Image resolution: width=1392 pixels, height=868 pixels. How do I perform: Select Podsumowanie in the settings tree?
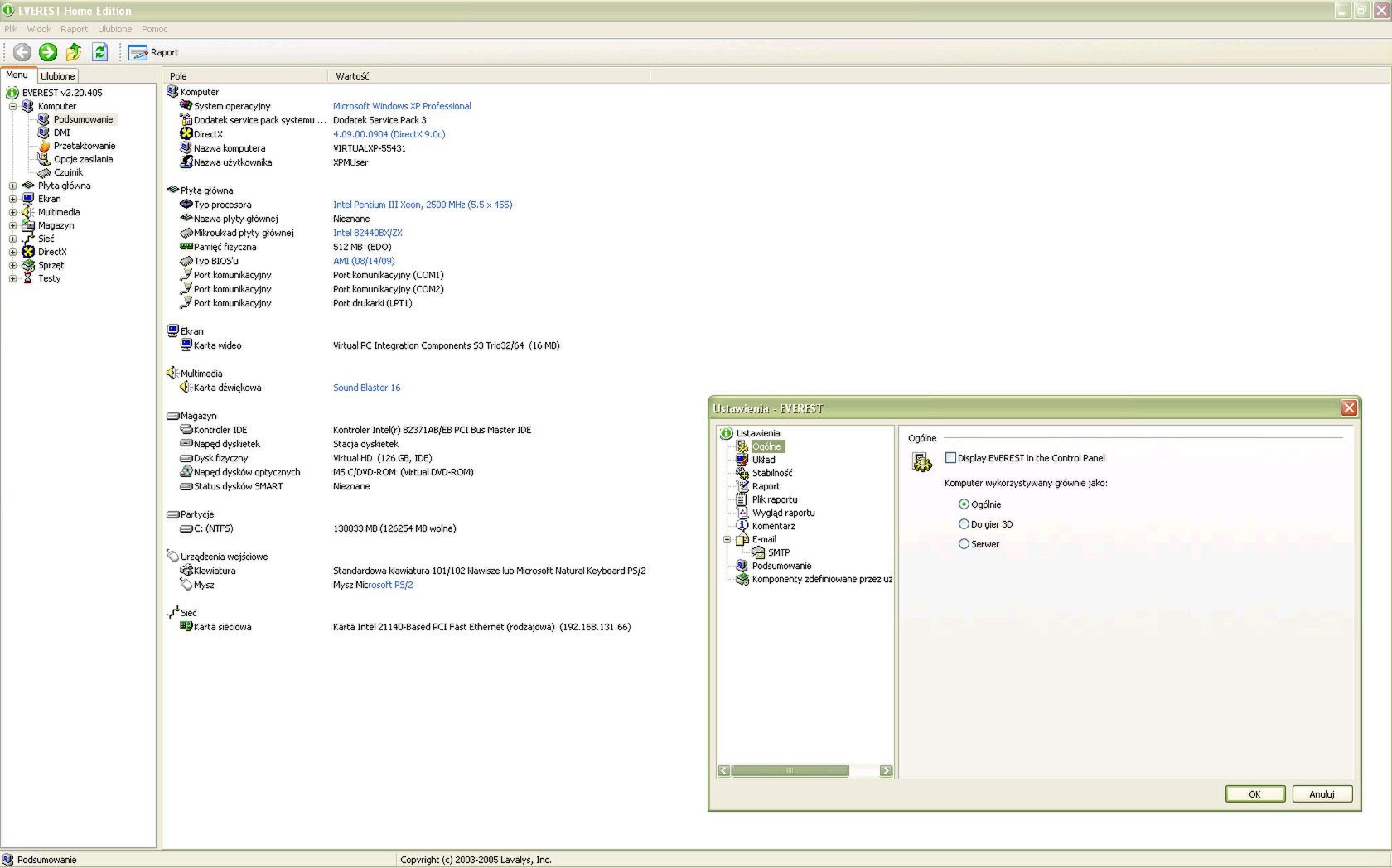pyautogui.click(x=781, y=566)
